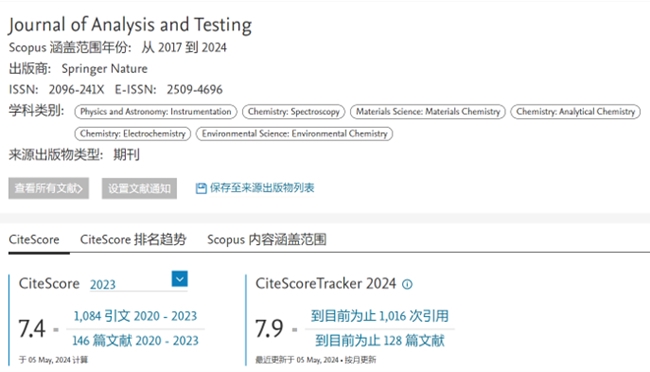
Task: Select the Chemistry: Electrochemistry tag
Action: 133,134
